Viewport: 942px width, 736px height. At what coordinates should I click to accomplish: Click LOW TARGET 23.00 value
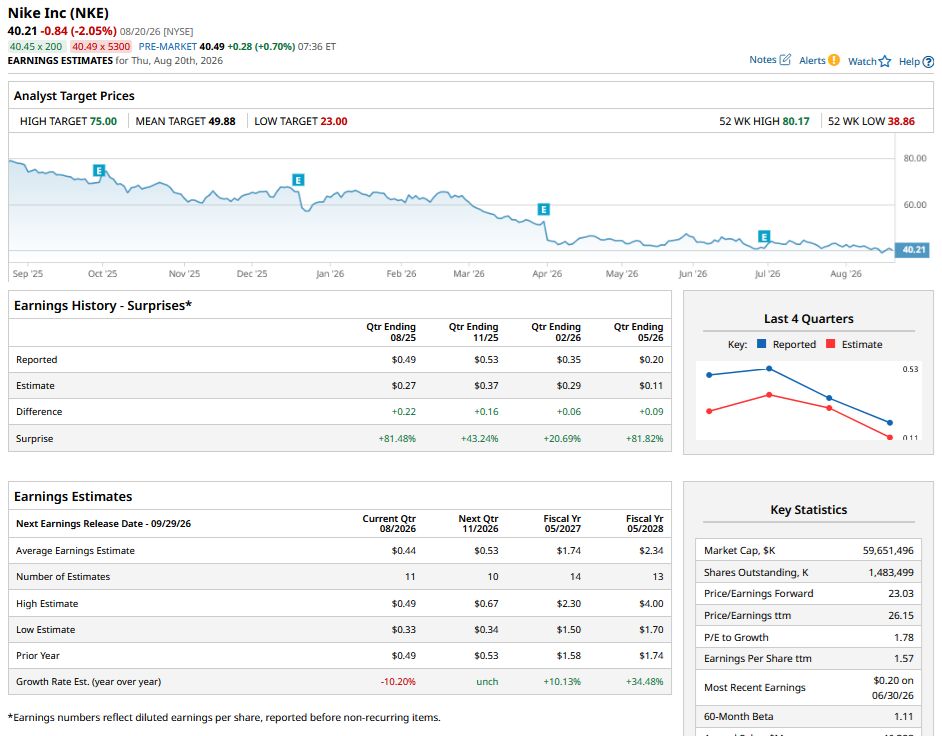point(334,121)
